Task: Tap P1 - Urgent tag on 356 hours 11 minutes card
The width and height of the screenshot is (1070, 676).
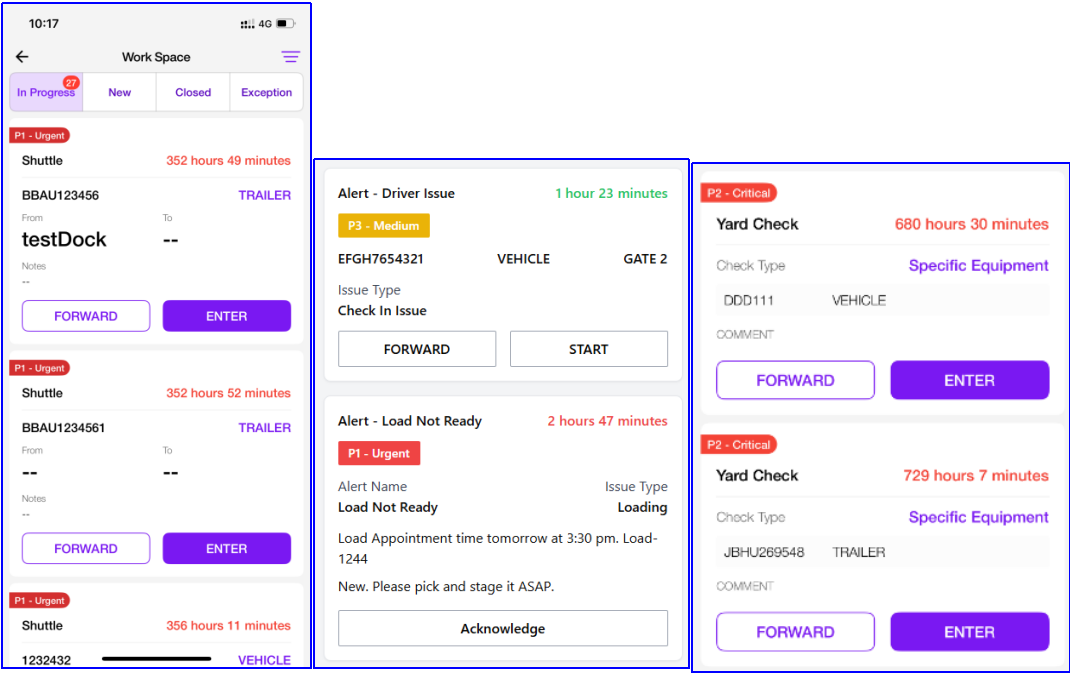Action: point(40,601)
